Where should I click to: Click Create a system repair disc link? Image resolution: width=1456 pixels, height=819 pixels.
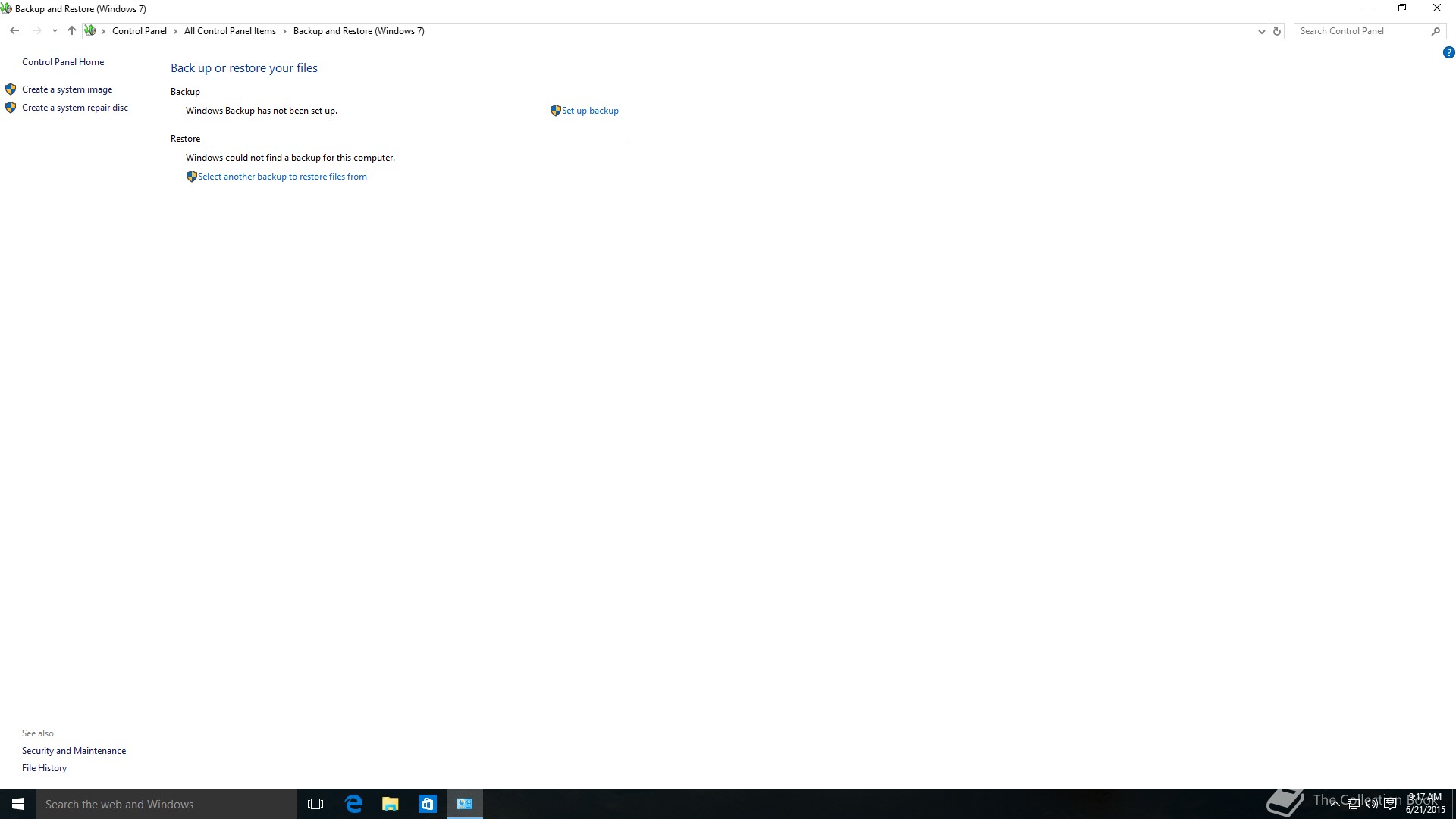coord(75,108)
